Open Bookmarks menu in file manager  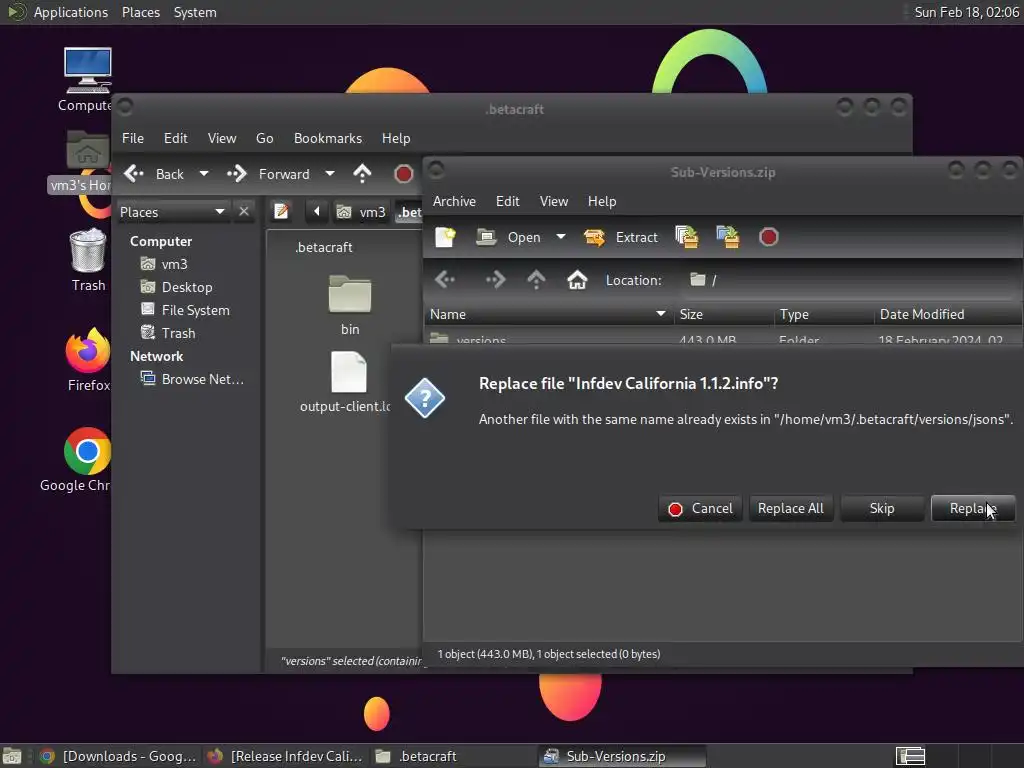tap(328, 138)
